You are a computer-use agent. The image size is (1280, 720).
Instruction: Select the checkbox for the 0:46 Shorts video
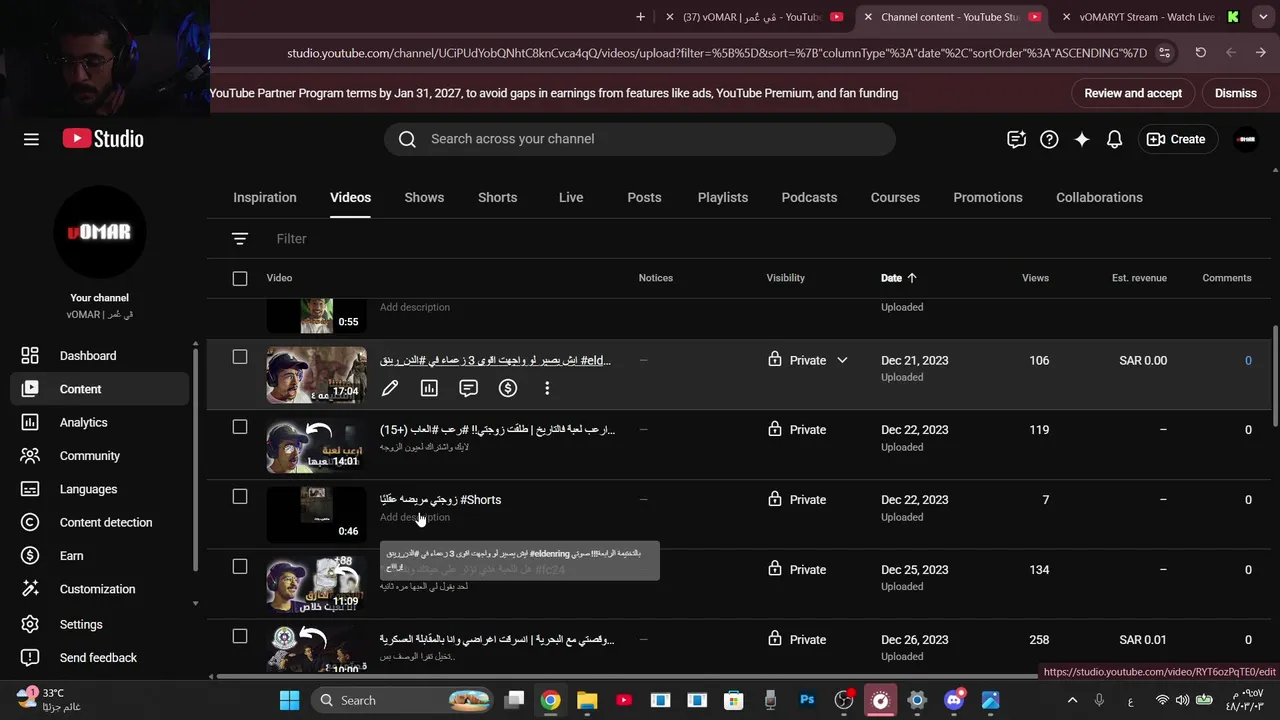coord(240,497)
